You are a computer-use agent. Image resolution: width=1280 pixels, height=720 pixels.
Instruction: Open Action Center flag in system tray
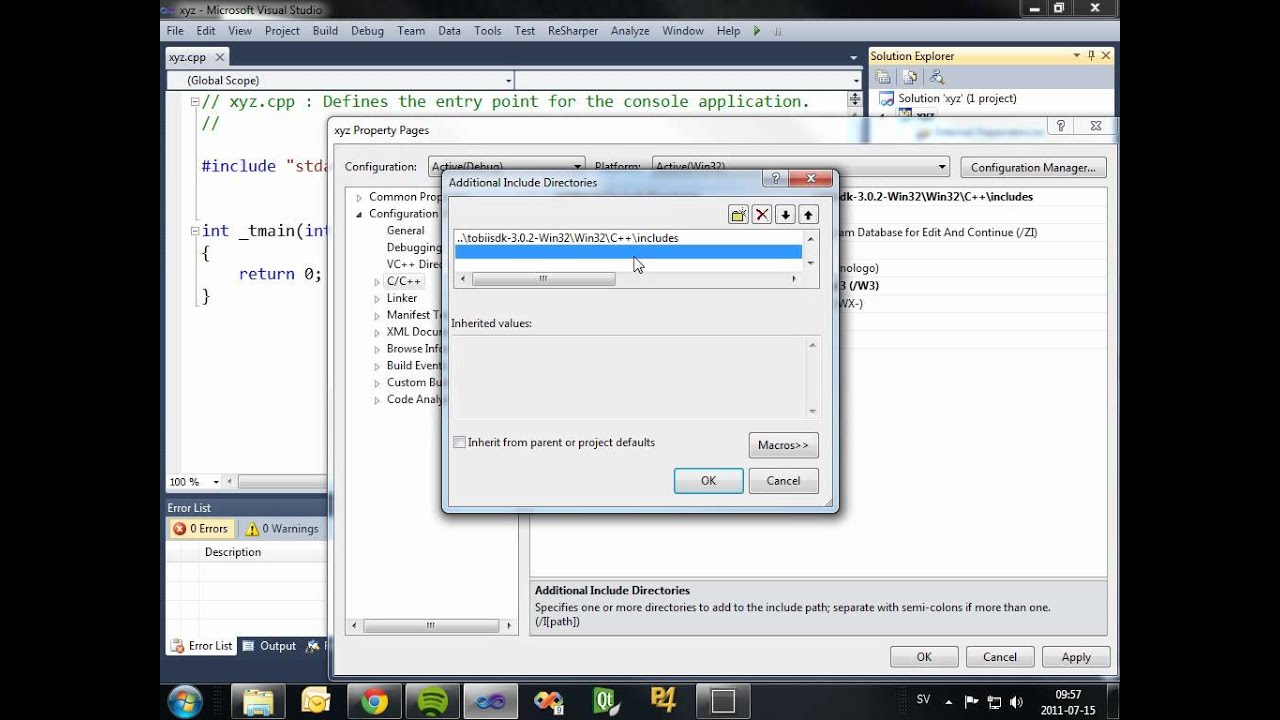[970, 701]
